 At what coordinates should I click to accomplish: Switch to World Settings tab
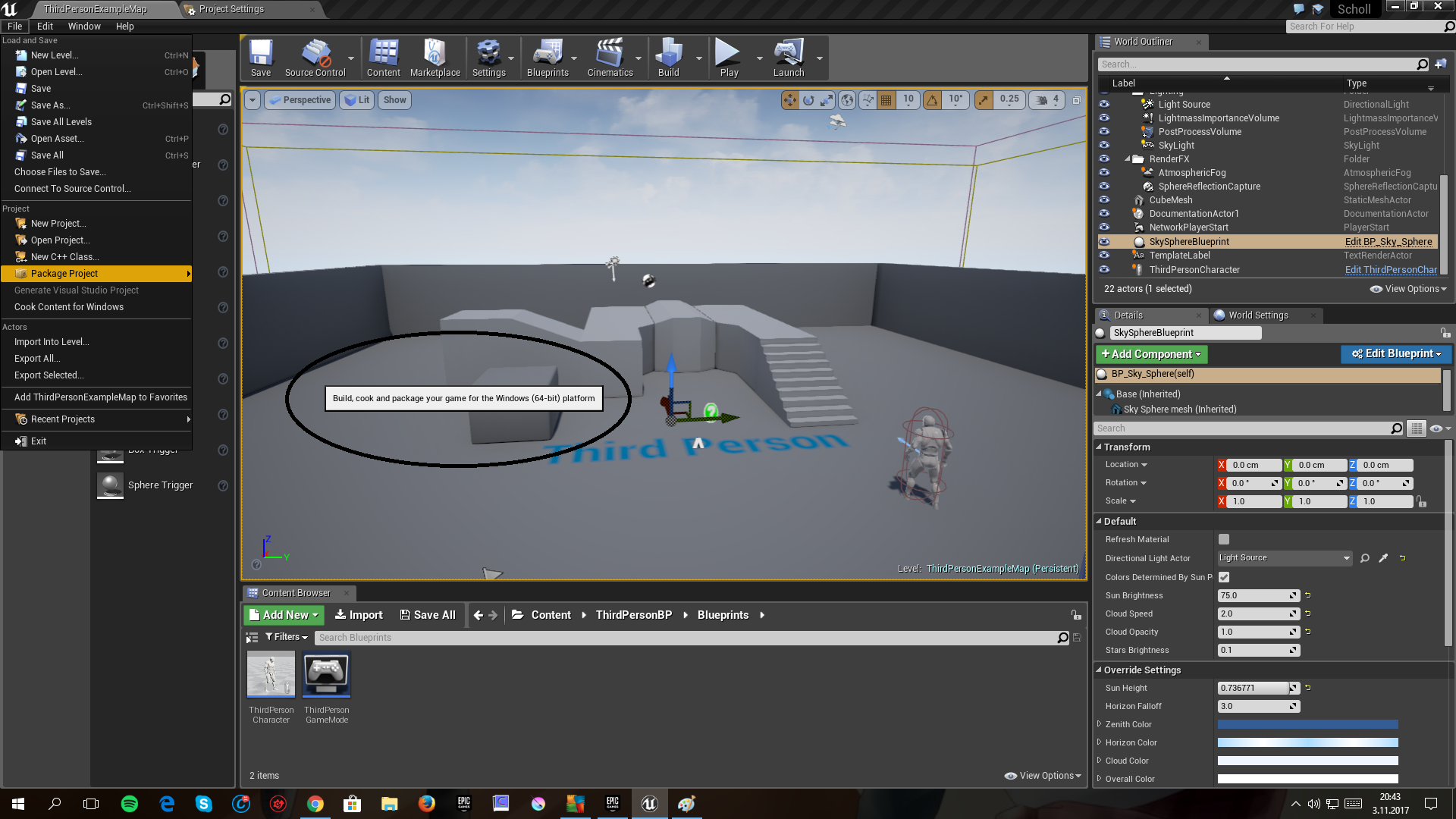[x=1258, y=315]
